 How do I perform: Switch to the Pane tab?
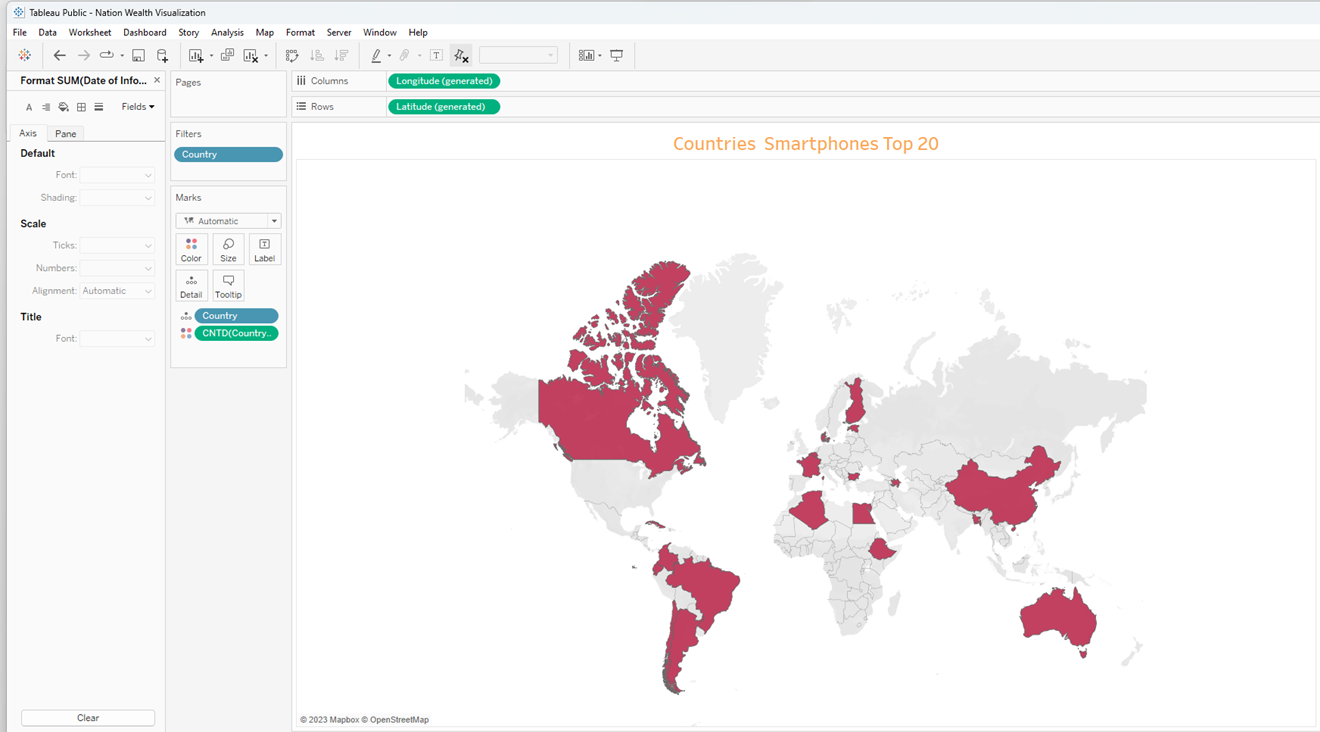coord(65,132)
